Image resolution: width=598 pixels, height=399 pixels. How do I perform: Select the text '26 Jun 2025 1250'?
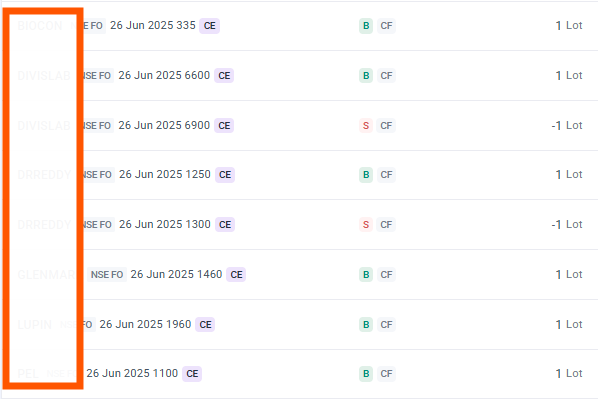(165, 174)
